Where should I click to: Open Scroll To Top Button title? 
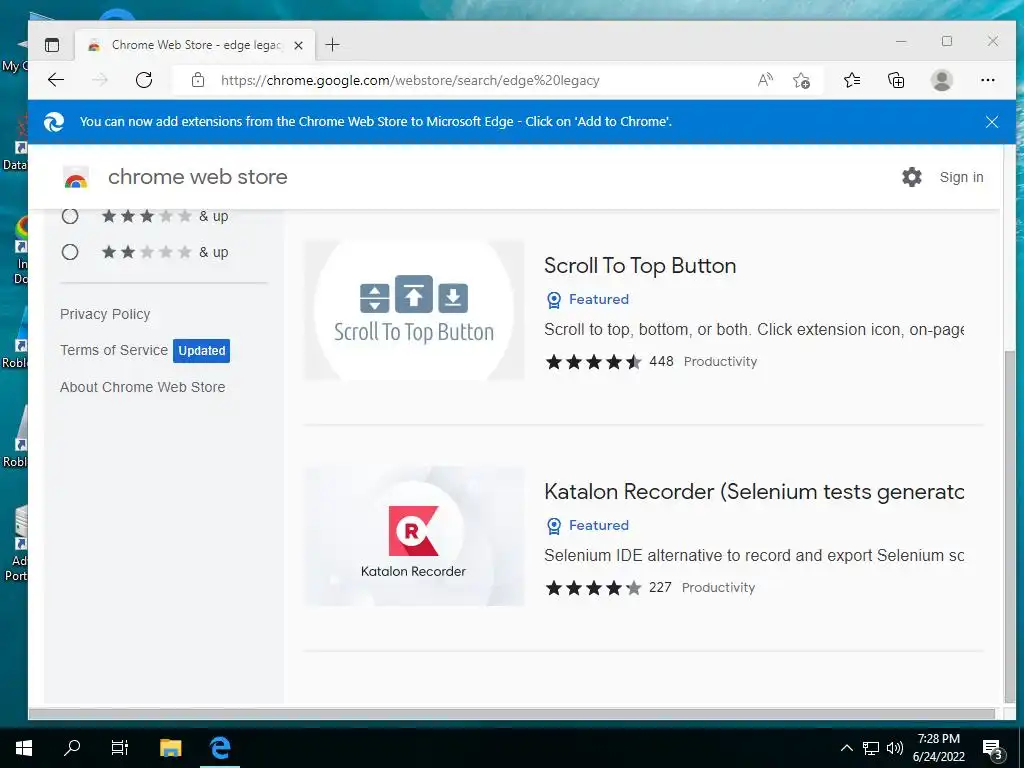pos(640,266)
